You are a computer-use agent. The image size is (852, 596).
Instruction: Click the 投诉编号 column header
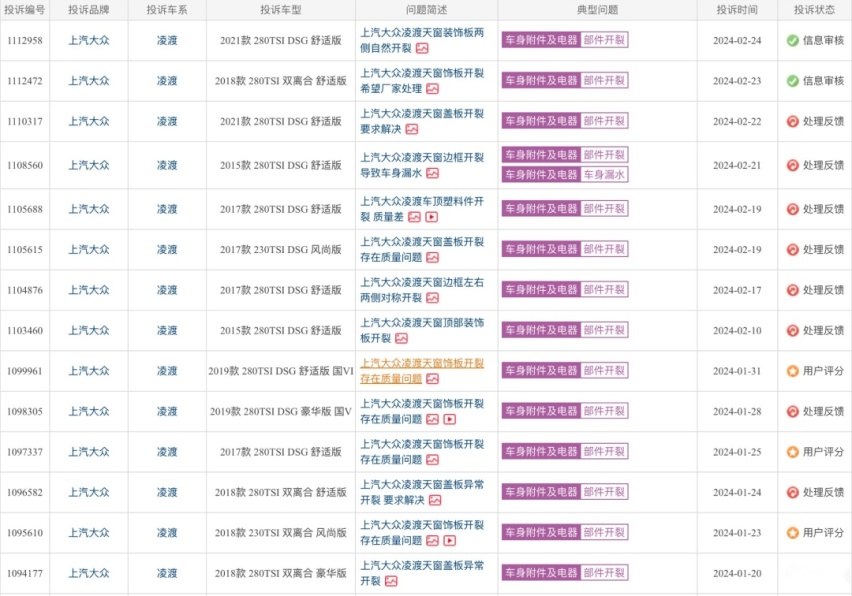pyautogui.click(x=24, y=10)
